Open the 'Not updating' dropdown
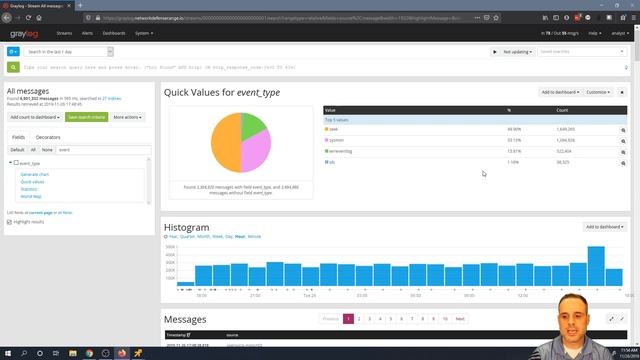The width and height of the screenshot is (640, 360). coord(517,52)
